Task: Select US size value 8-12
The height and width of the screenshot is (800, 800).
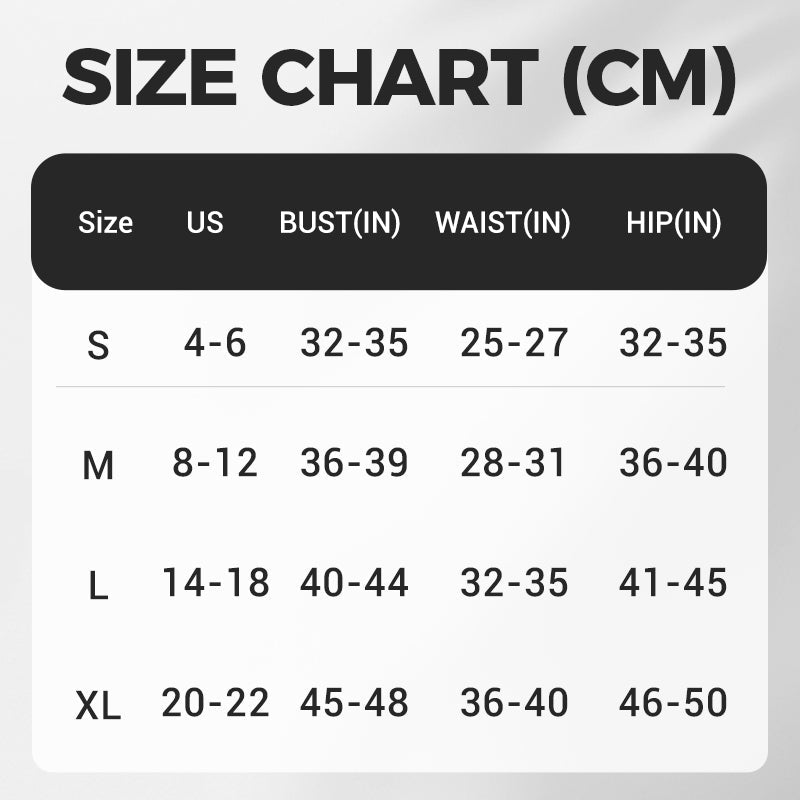Action: click(x=215, y=463)
